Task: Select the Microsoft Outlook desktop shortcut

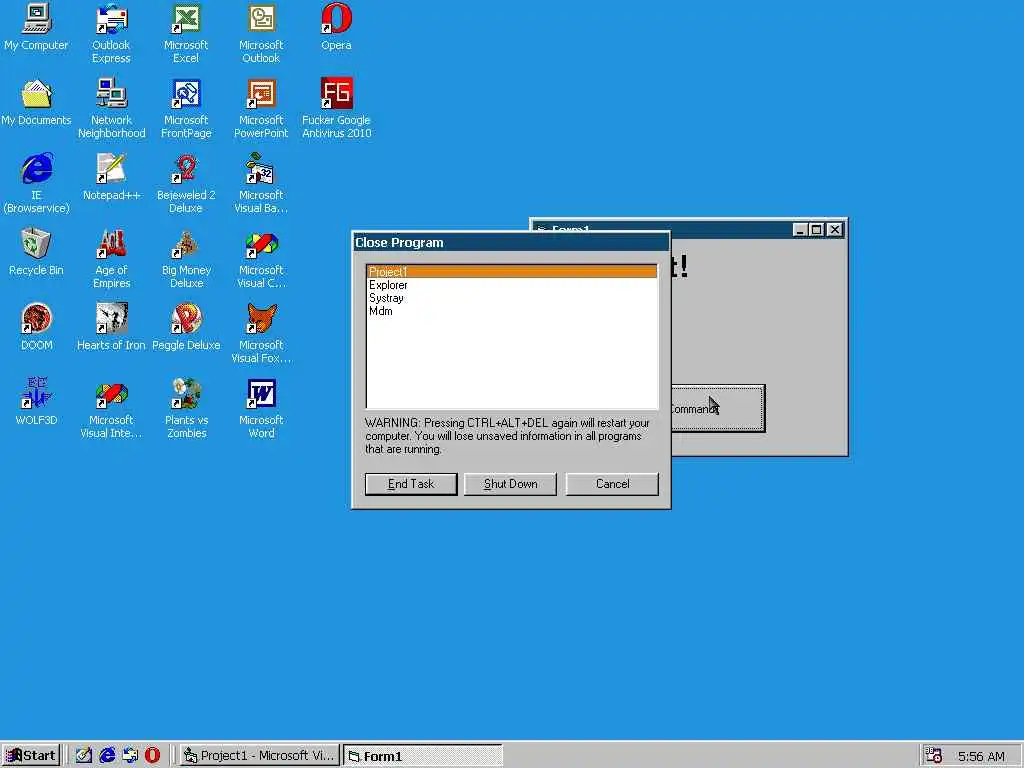Action: pos(261,33)
